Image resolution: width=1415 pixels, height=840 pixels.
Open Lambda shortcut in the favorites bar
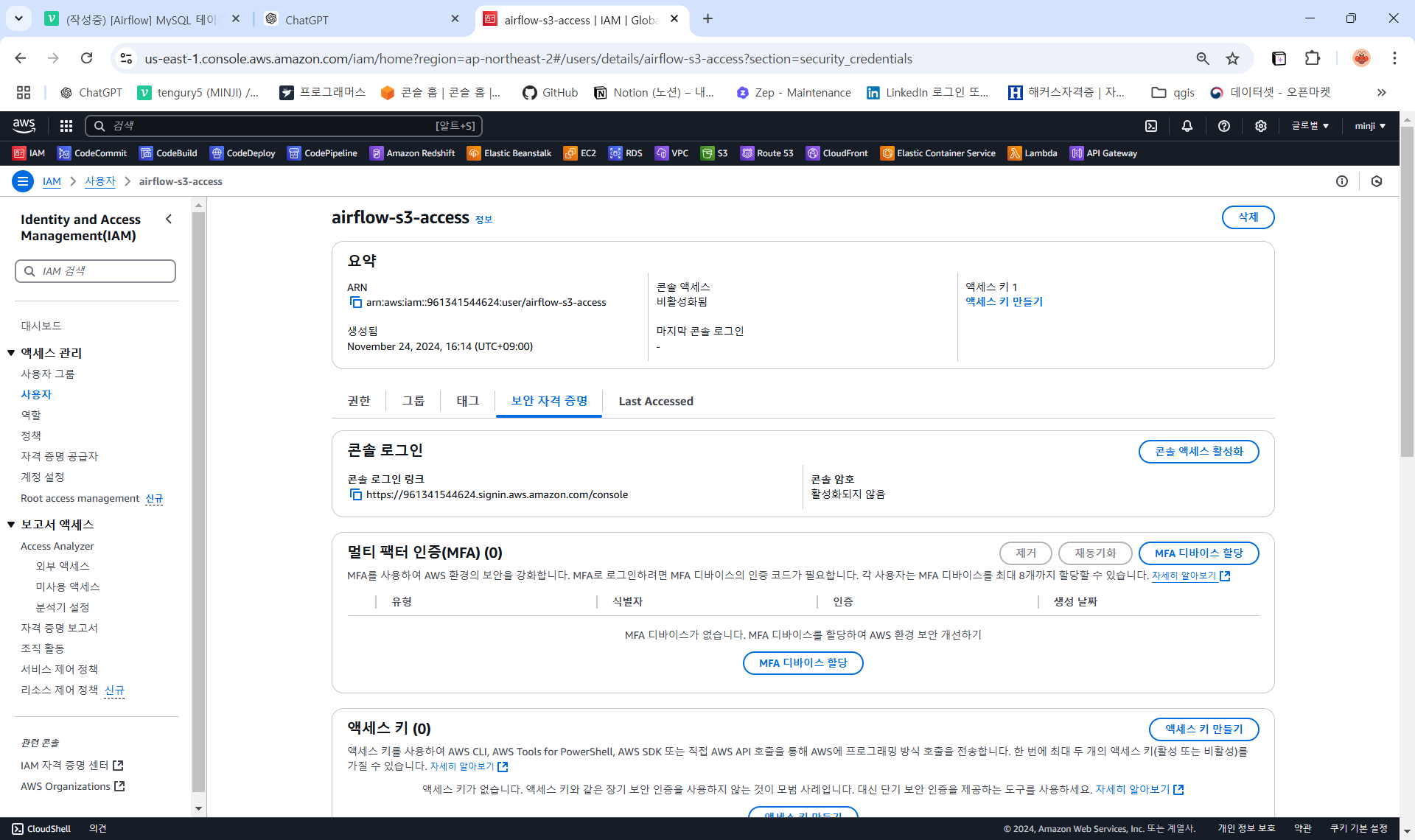point(1033,153)
